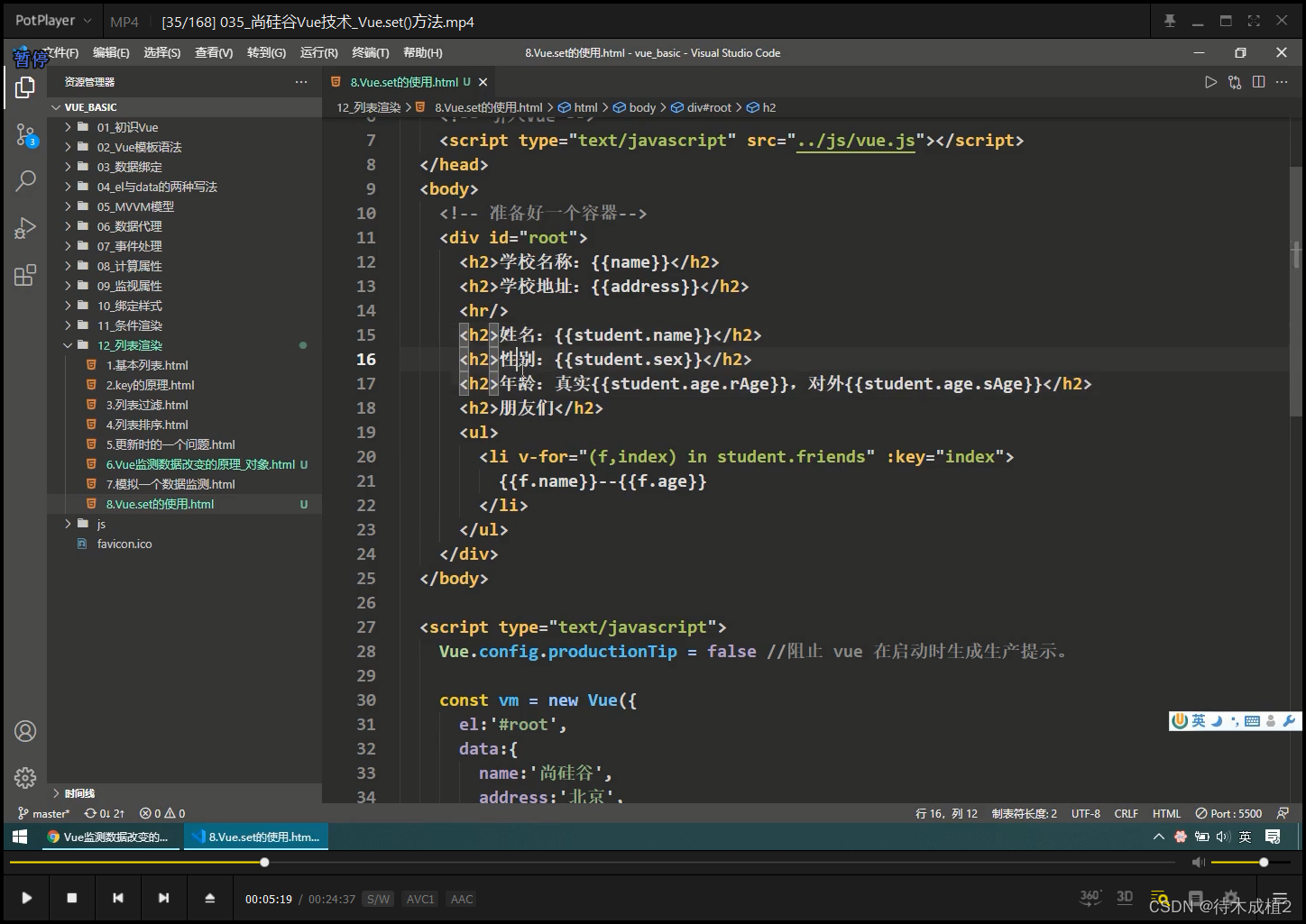Viewport: 1306px width, 924px height.
Task: Open 6.Vue监测数据改变的原理_对象.html file
Action: pos(200,464)
